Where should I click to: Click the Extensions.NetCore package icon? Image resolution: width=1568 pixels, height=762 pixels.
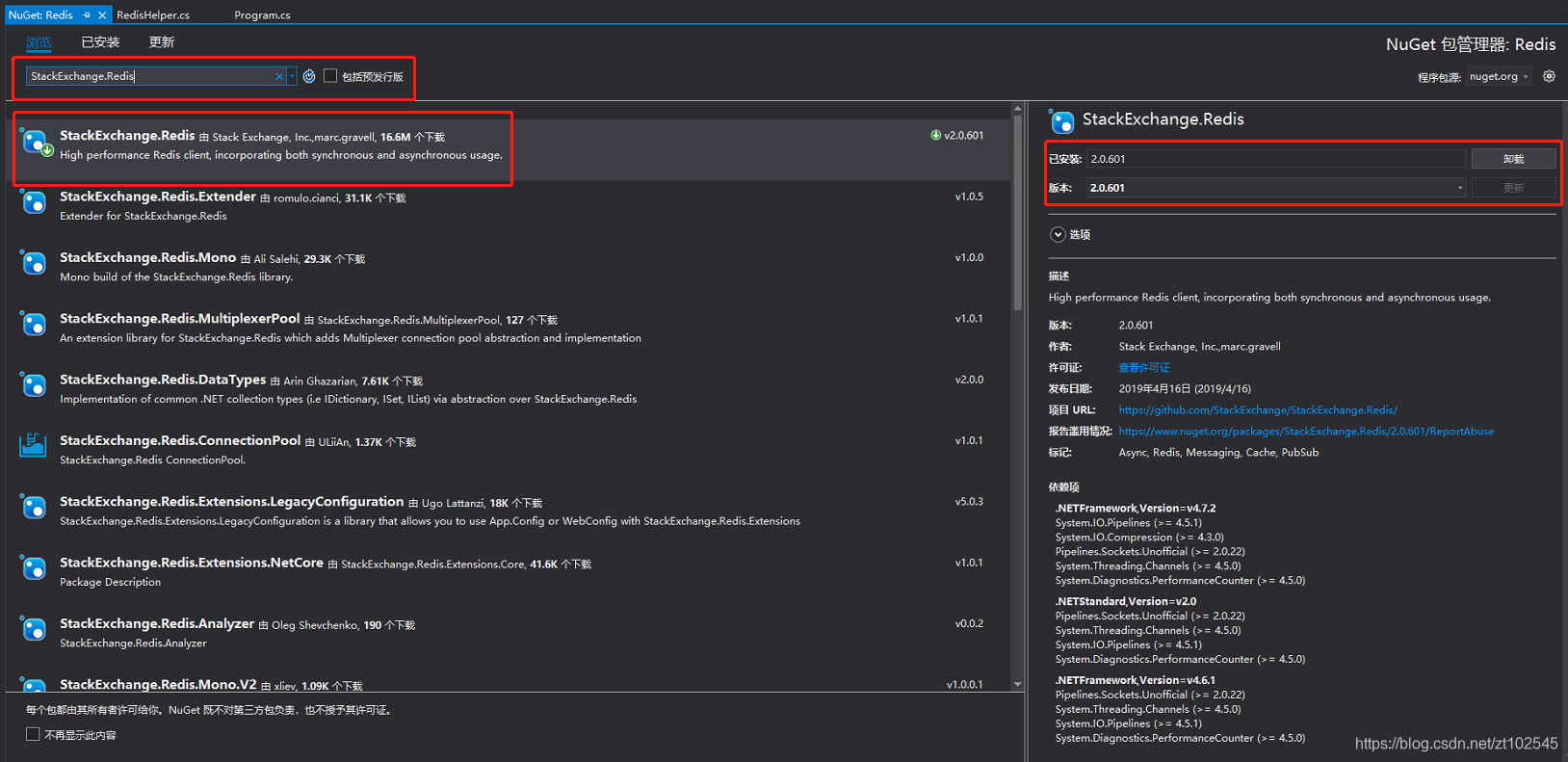pos(34,568)
